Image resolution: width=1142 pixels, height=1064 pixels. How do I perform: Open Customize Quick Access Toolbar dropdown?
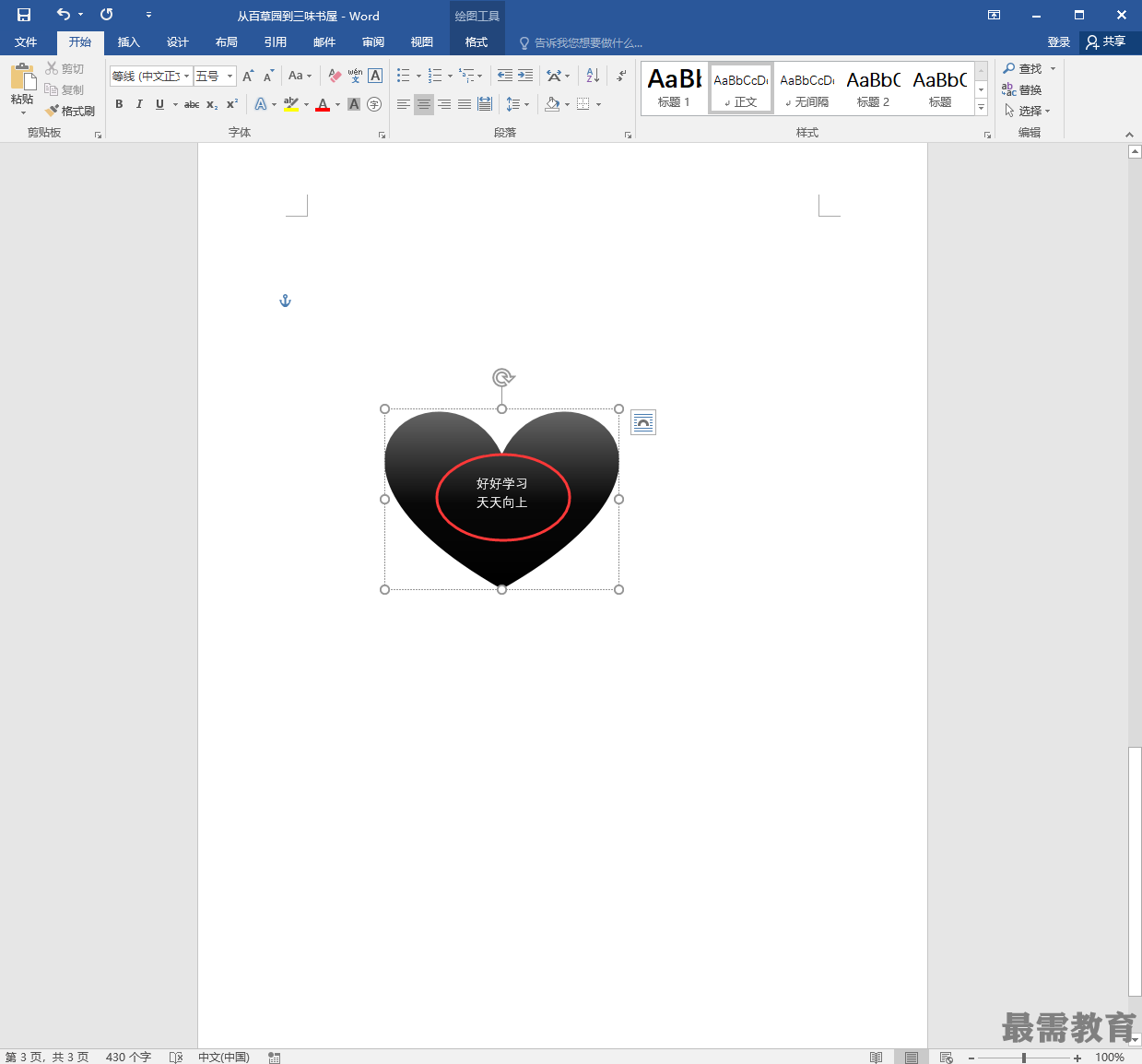point(148,15)
